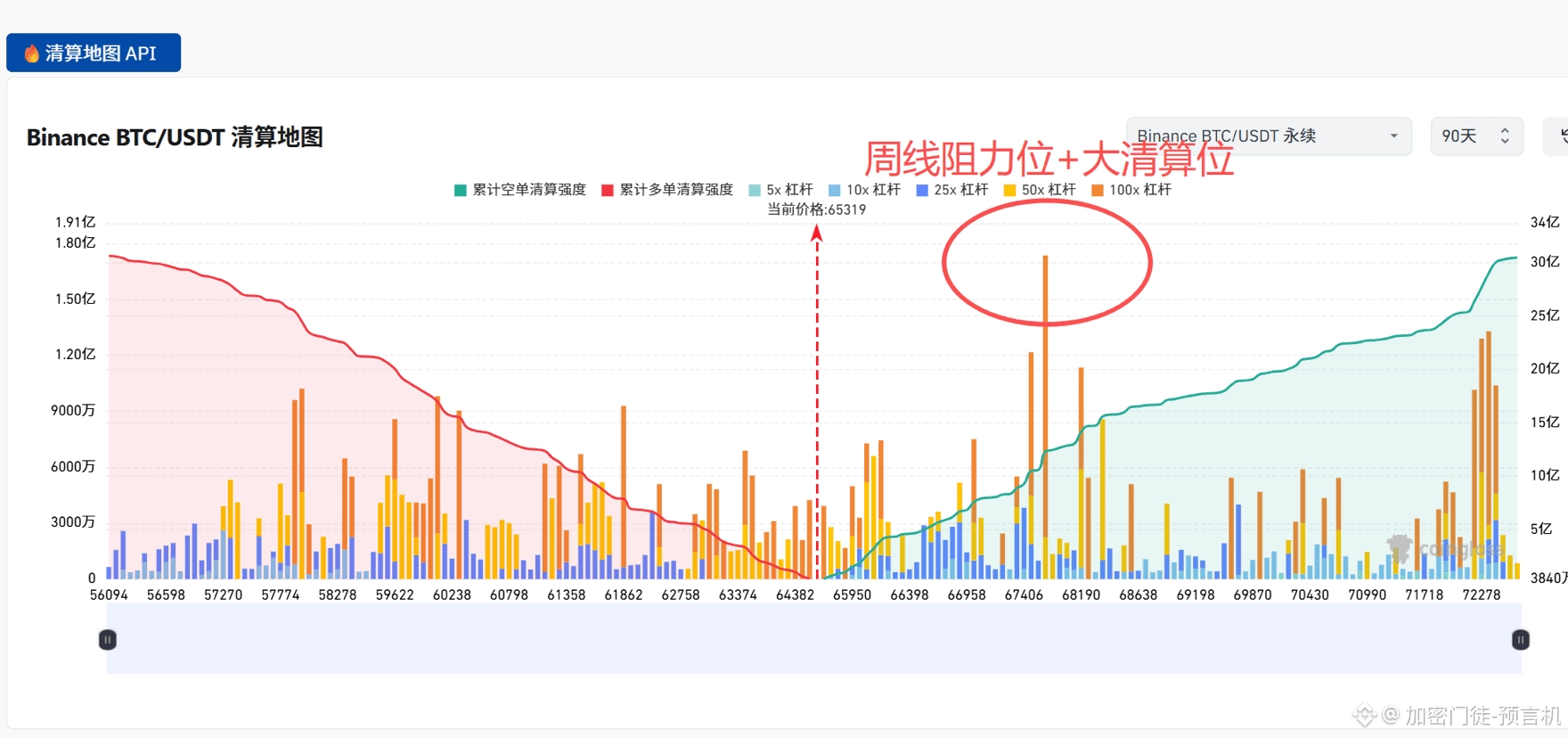
Task: Click the 72278 x-axis price label
Action: tap(1482, 594)
